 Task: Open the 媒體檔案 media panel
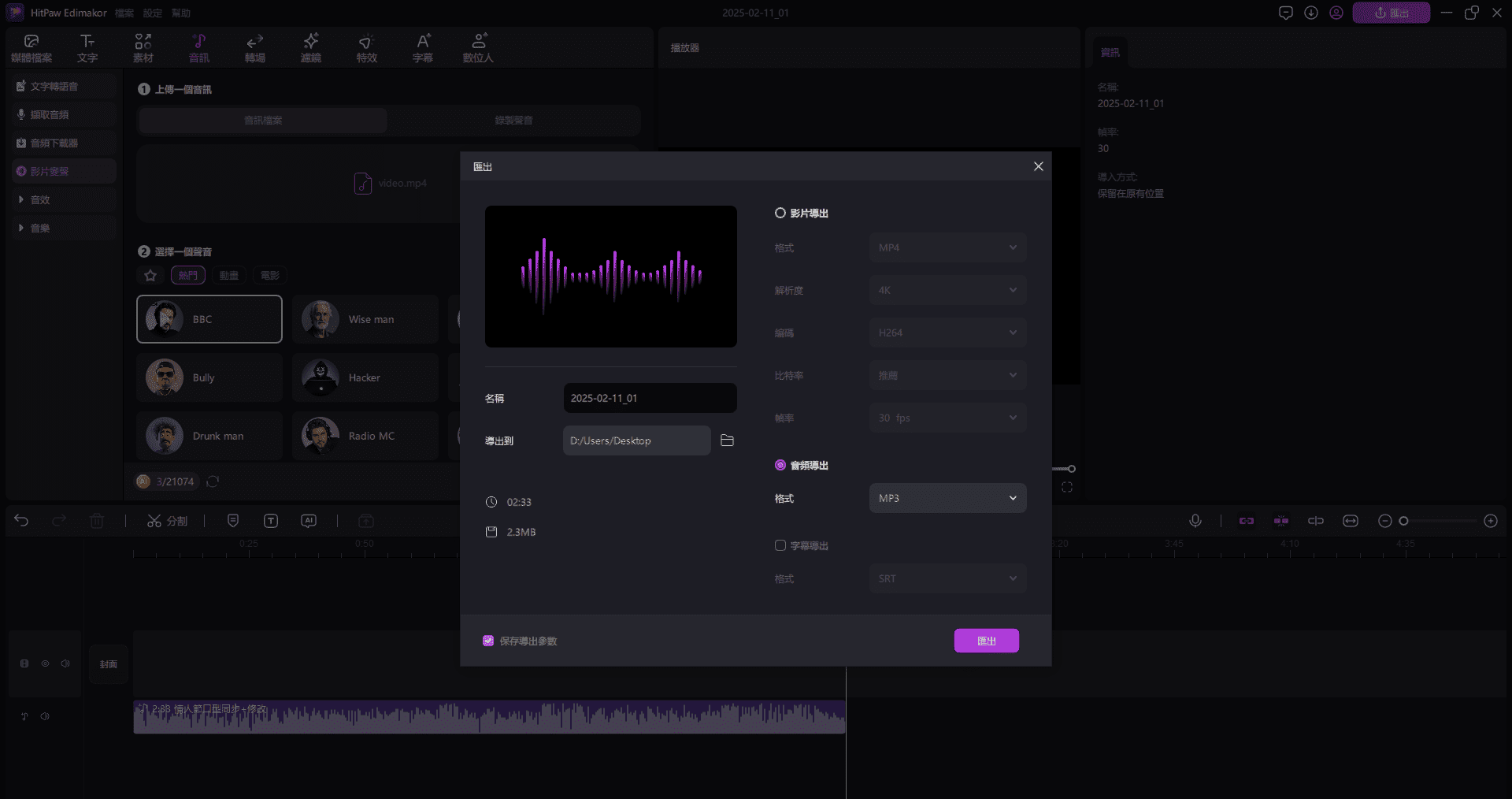tap(31, 48)
